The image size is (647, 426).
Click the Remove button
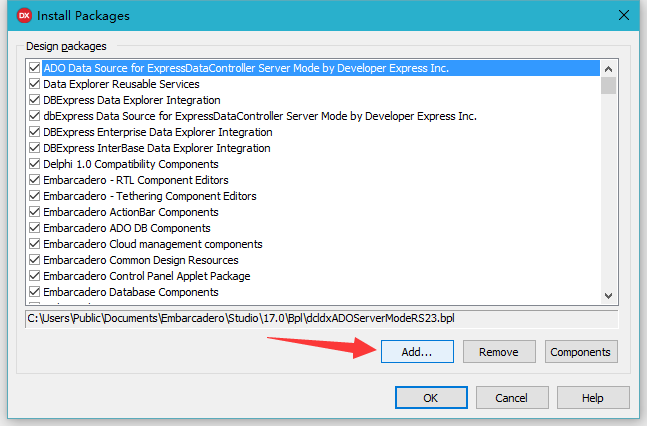(499, 352)
